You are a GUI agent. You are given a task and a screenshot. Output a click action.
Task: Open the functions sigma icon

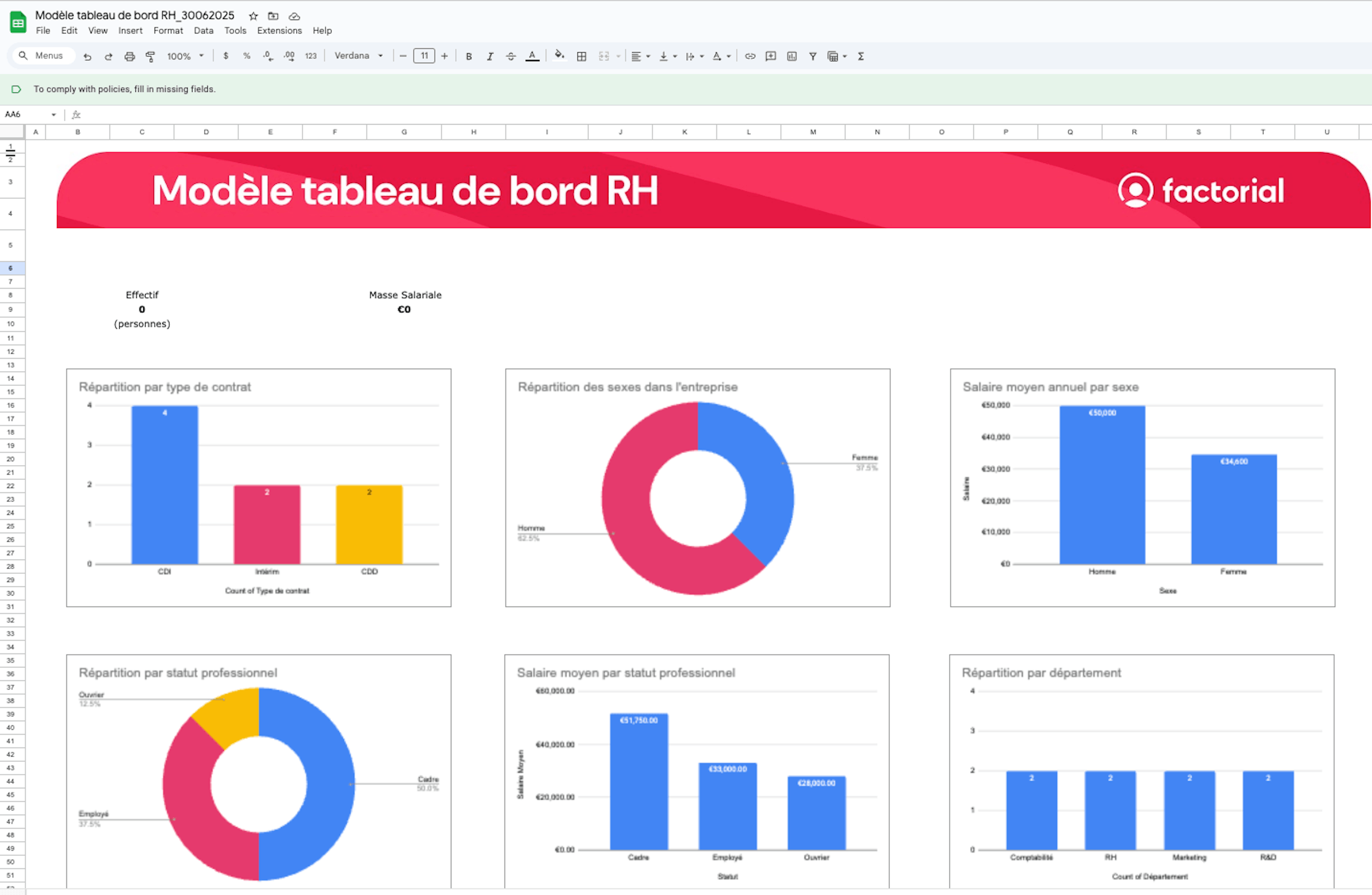coord(861,56)
